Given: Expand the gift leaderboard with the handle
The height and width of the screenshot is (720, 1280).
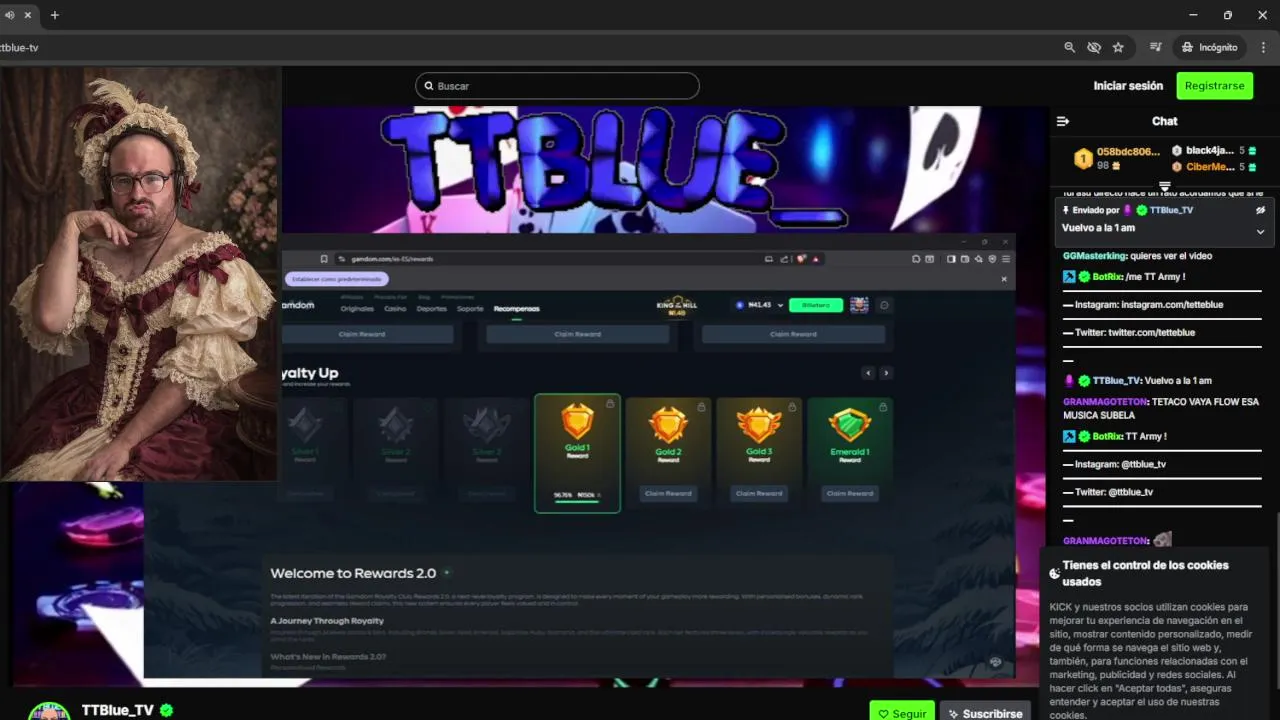Looking at the screenshot, I should [1165, 186].
